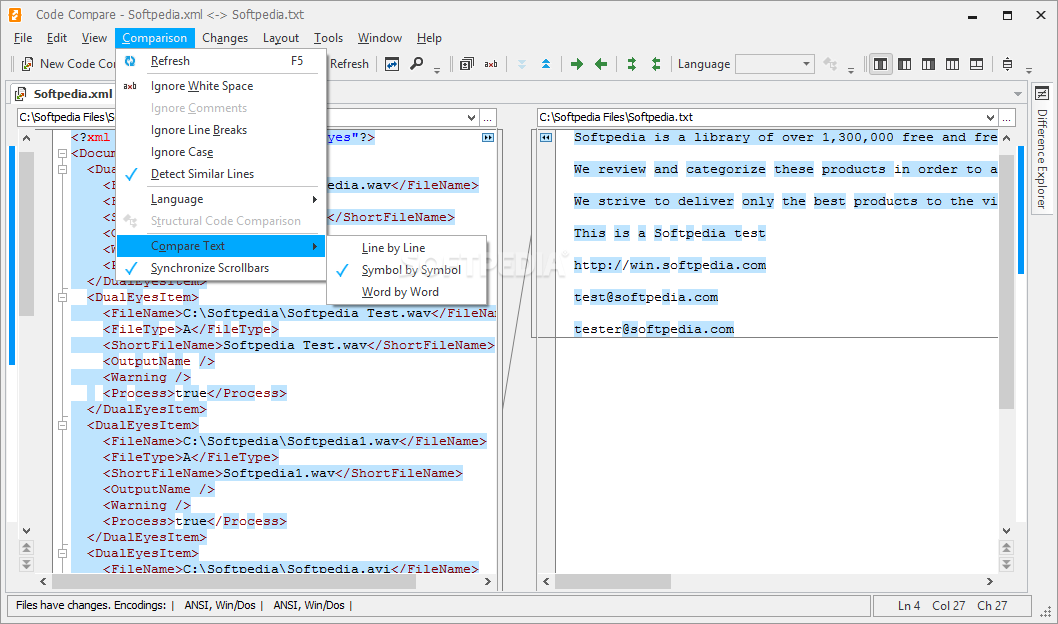The width and height of the screenshot is (1058, 624).
Task: Collapse the Document root XML node
Action: tap(62, 154)
